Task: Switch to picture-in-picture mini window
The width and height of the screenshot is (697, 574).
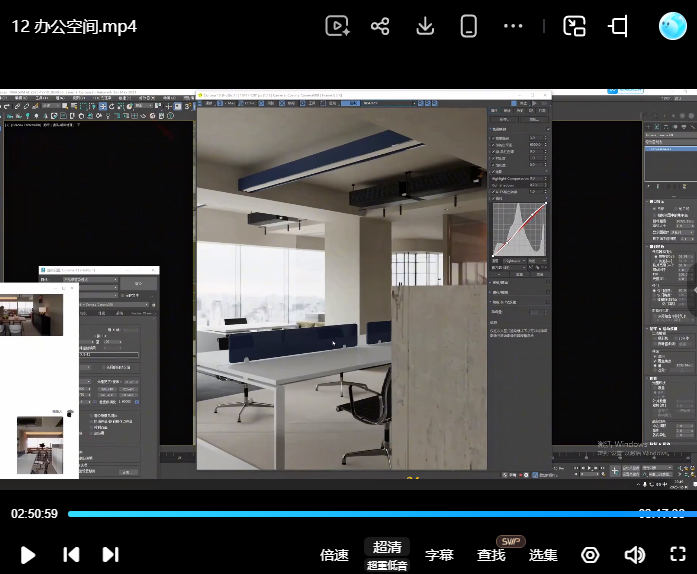Action: click(x=574, y=26)
